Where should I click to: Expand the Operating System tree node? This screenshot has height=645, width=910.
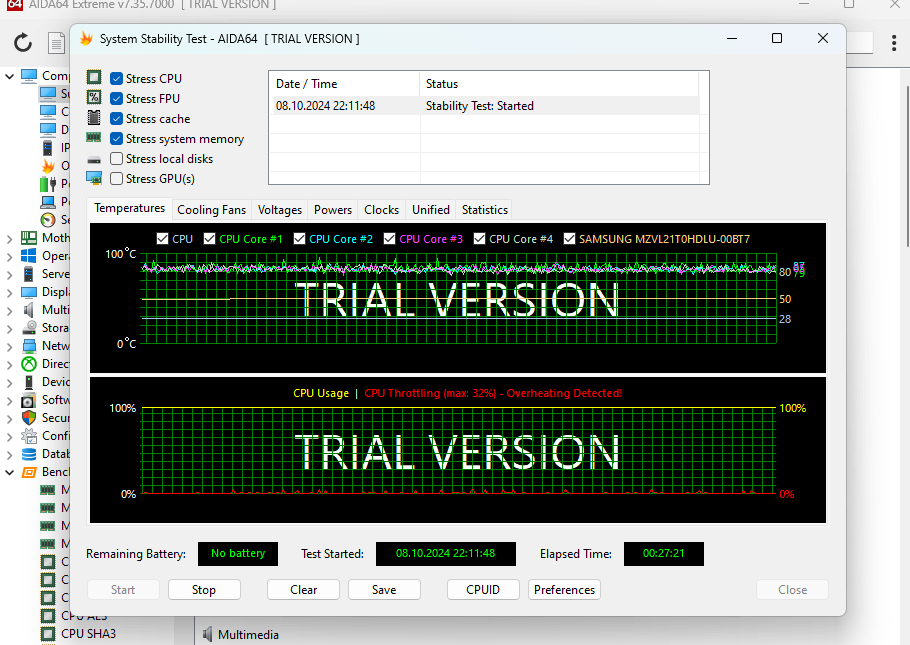(x=9, y=256)
